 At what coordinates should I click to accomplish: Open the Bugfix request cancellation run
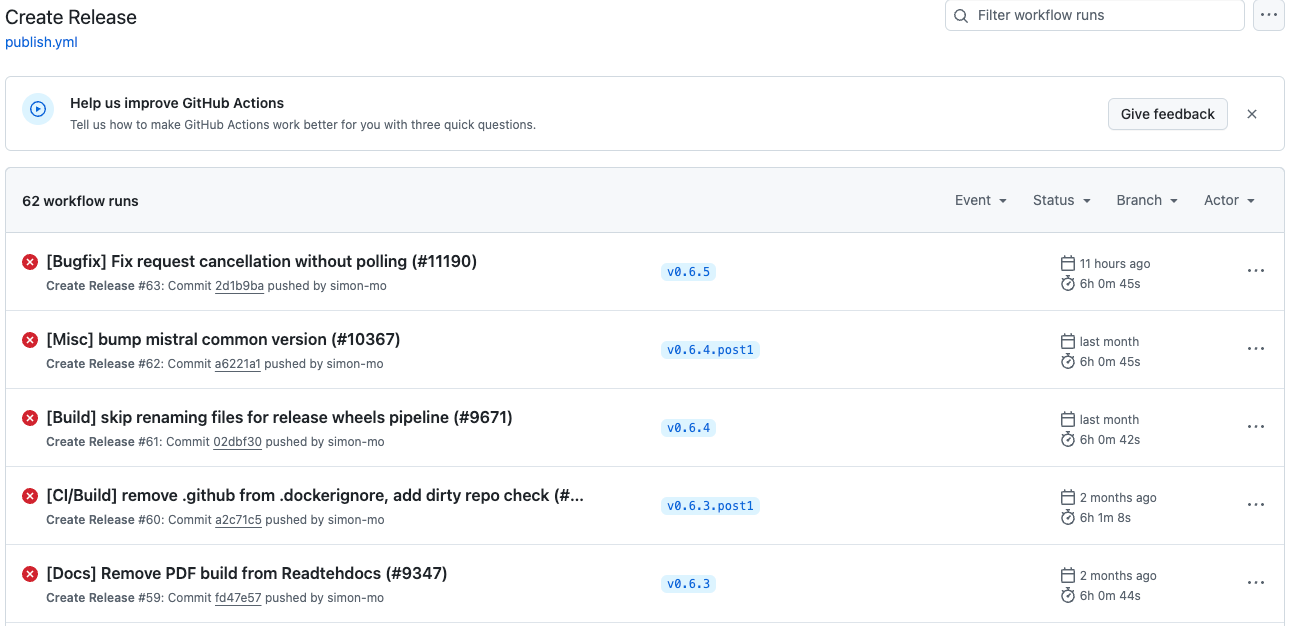[261, 262]
